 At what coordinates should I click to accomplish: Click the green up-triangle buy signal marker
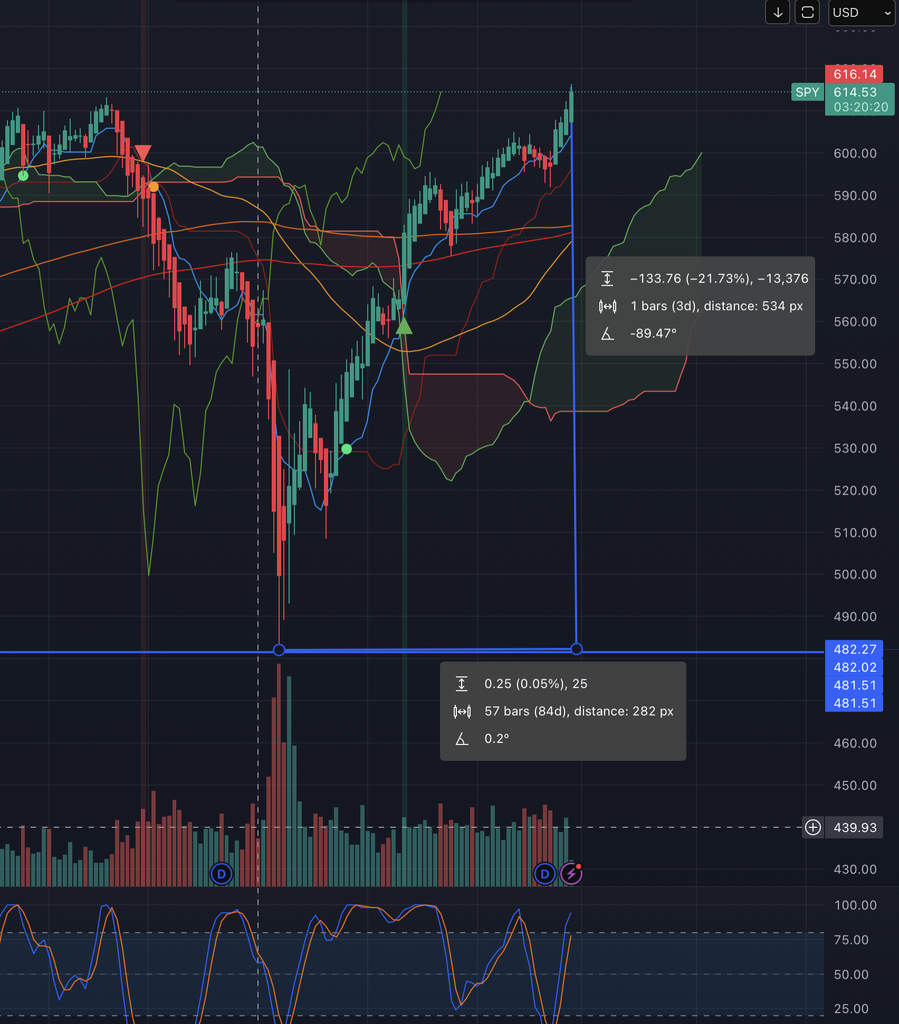coord(404,325)
